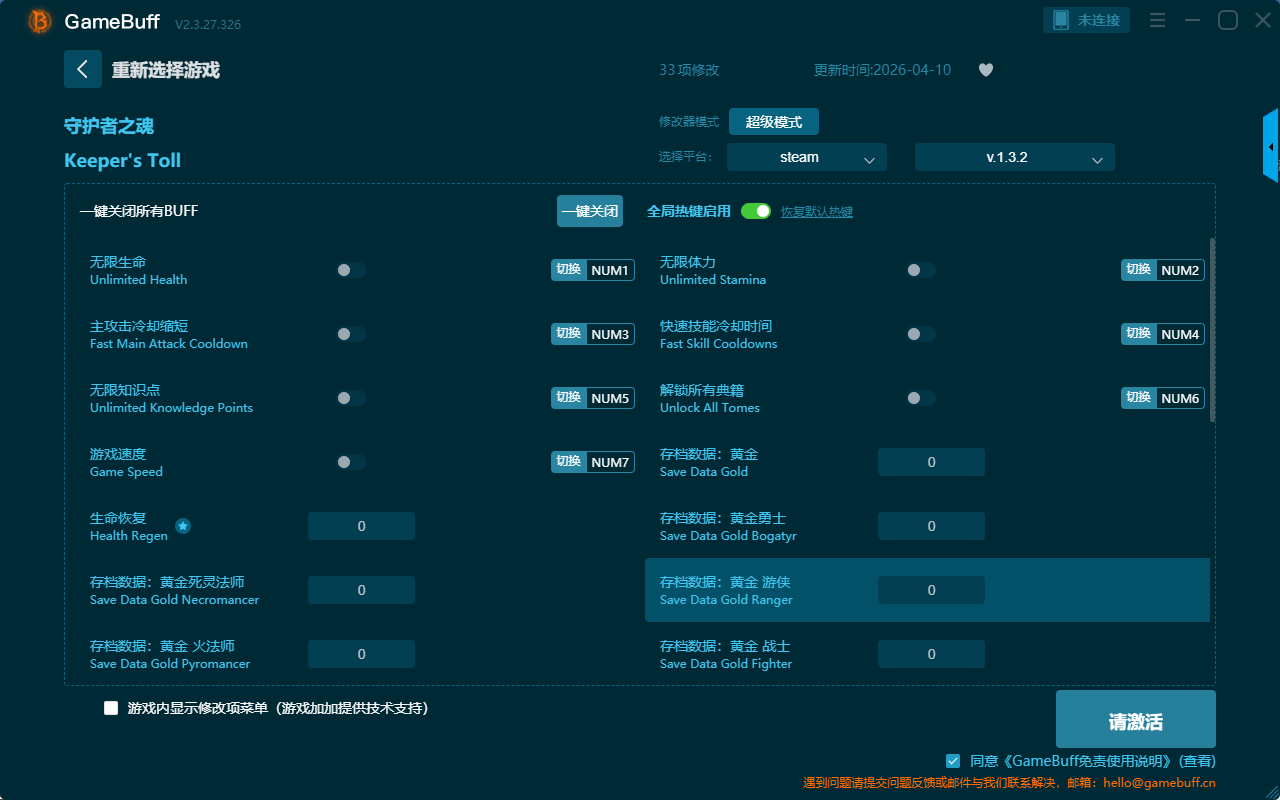Open the hamburger menu icon
This screenshot has height=800, width=1280.
pyautogui.click(x=1157, y=21)
